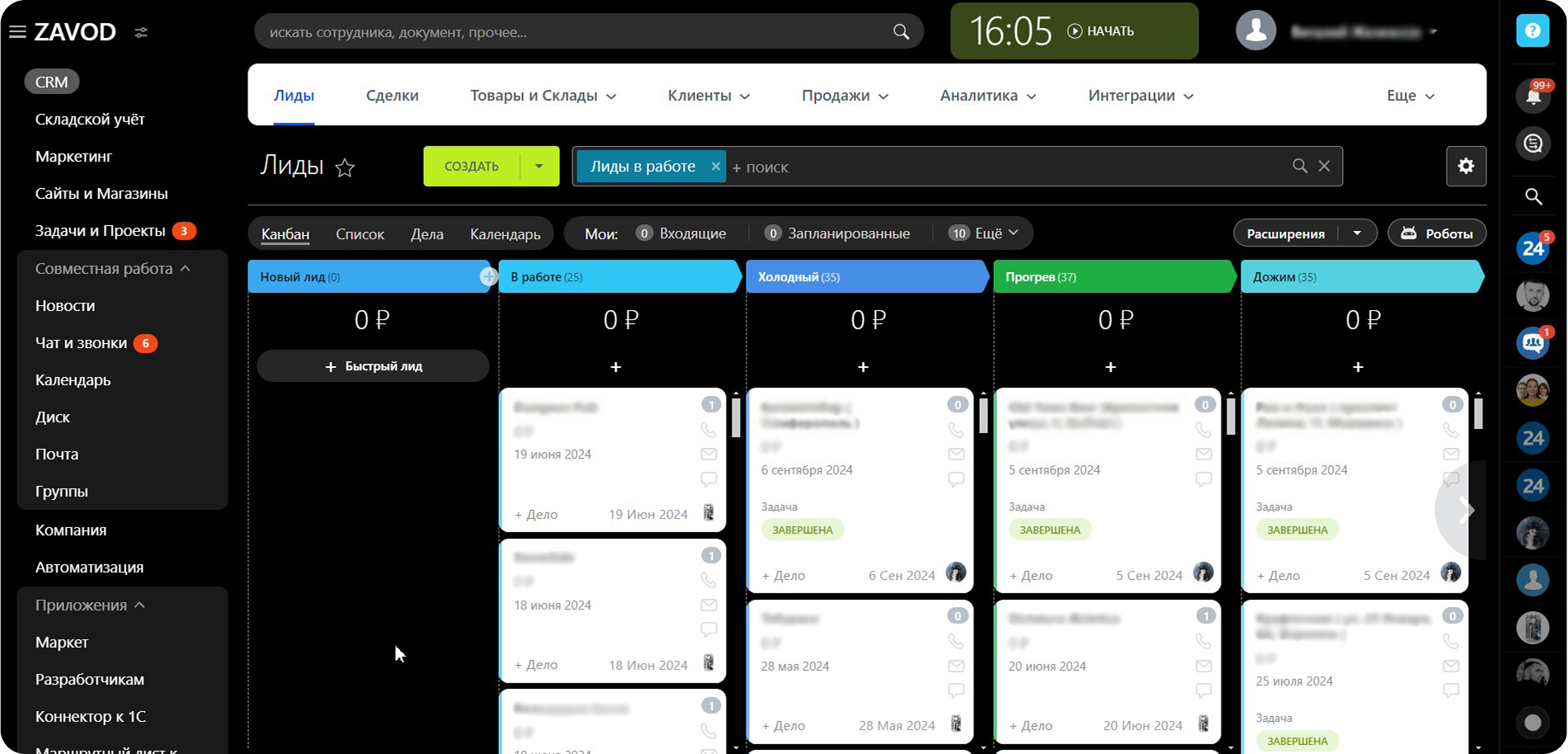This screenshot has height=754, width=1568.
Task: Collapse the Совместная работа section
Action: point(186,269)
